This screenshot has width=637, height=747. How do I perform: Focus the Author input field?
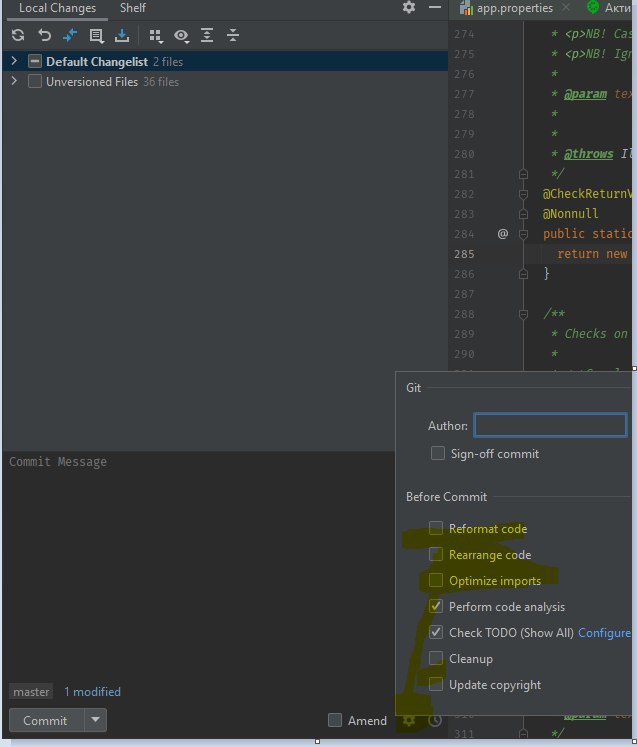(x=550, y=425)
